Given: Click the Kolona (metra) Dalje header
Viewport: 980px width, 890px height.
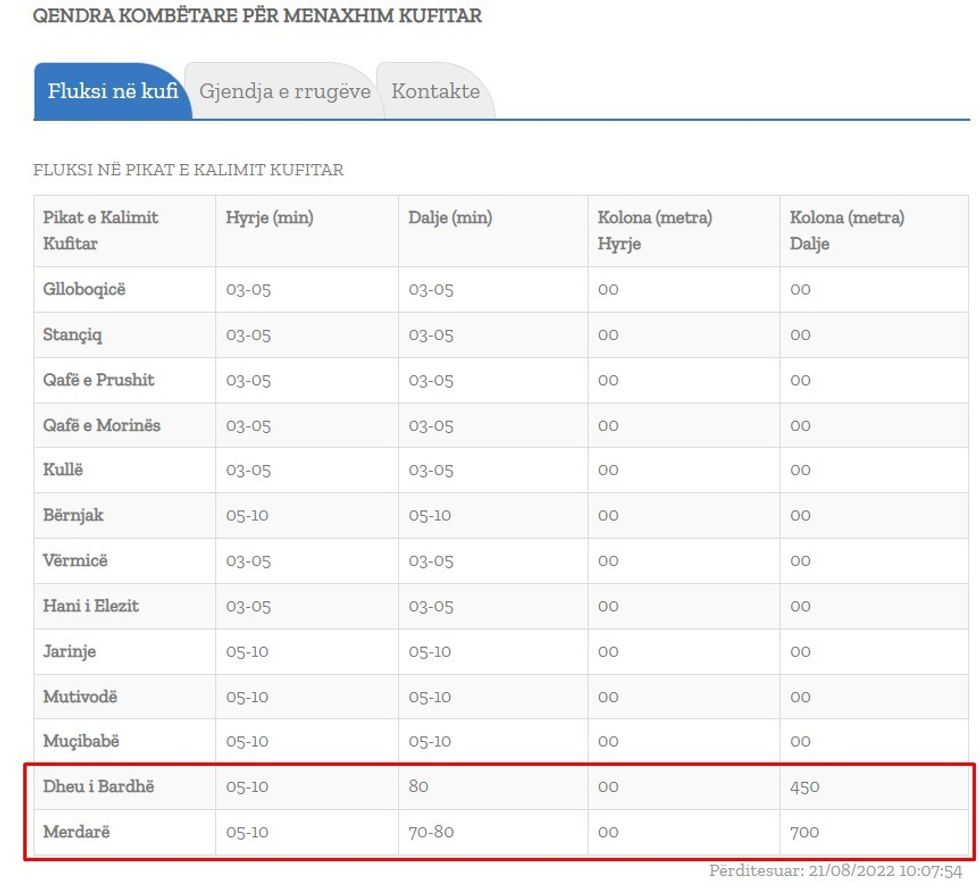Looking at the screenshot, I should (x=846, y=230).
